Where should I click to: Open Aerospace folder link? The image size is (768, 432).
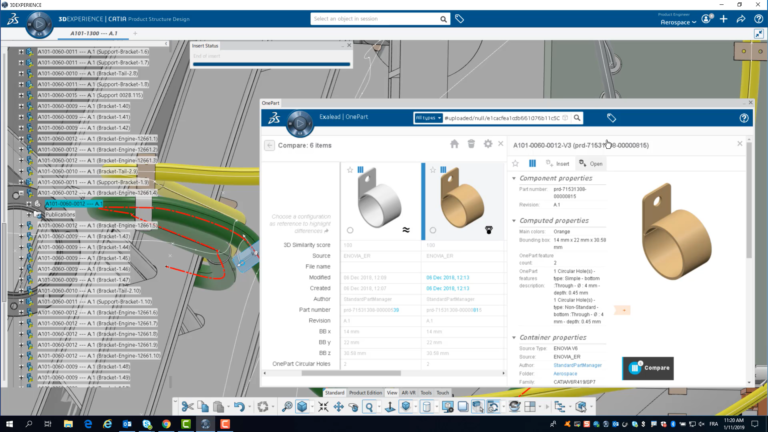565,374
